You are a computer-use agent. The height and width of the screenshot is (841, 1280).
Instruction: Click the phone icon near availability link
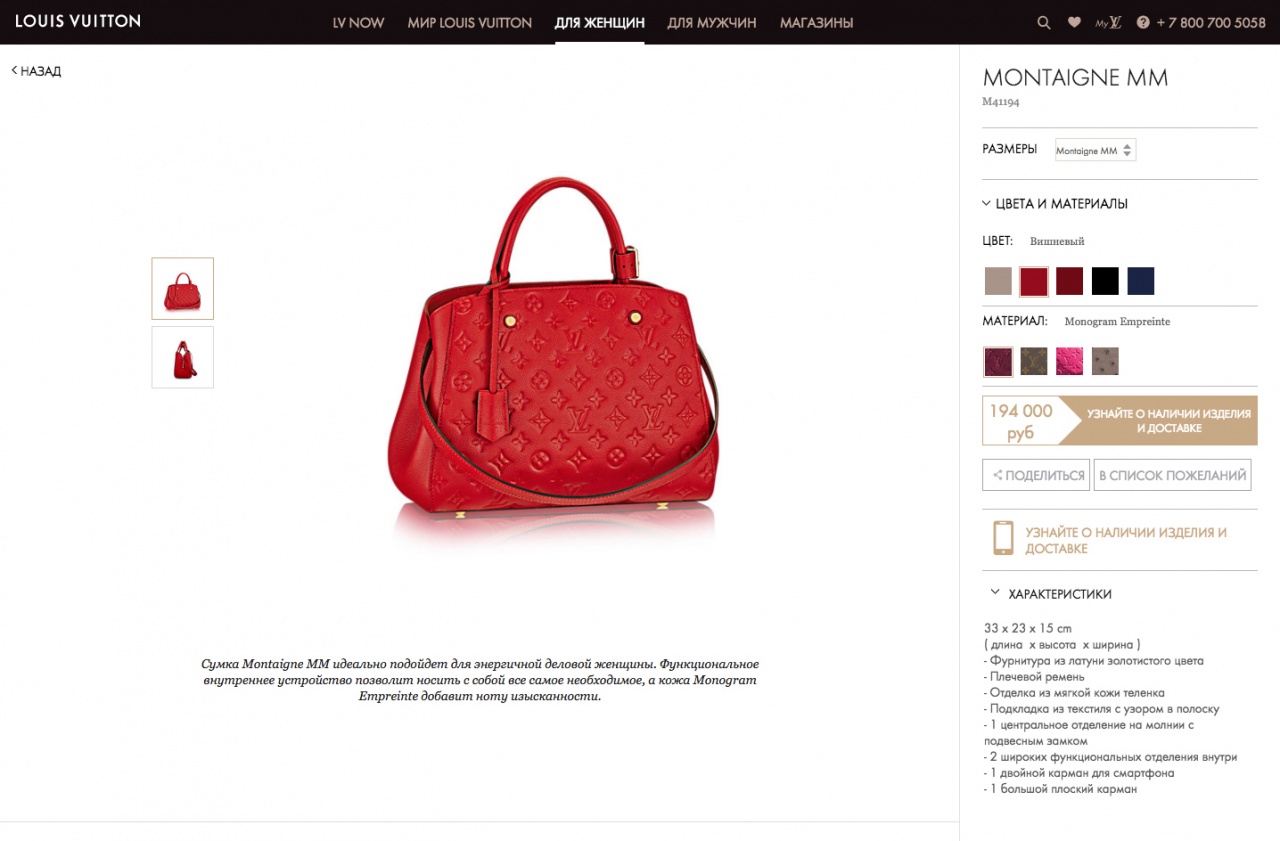pyautogui.click(x=1003, y=538)
